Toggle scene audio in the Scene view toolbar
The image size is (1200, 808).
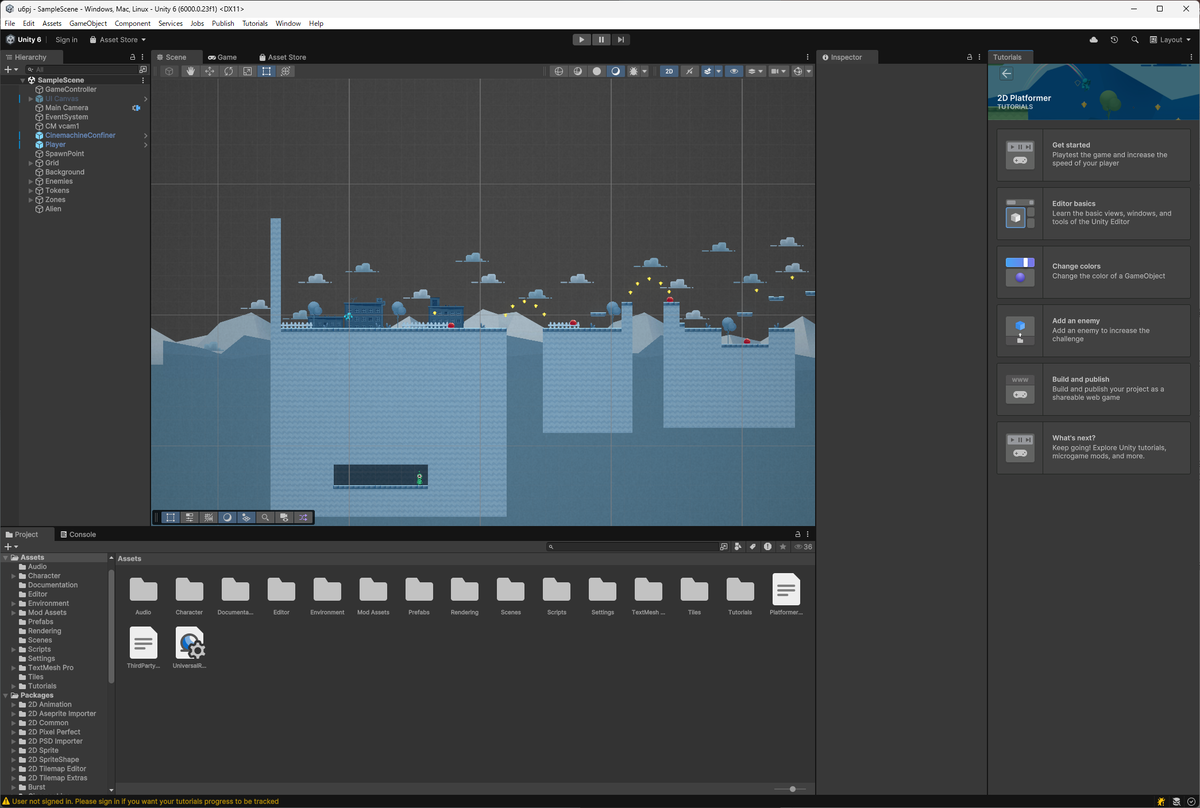(x=690, y=71)
